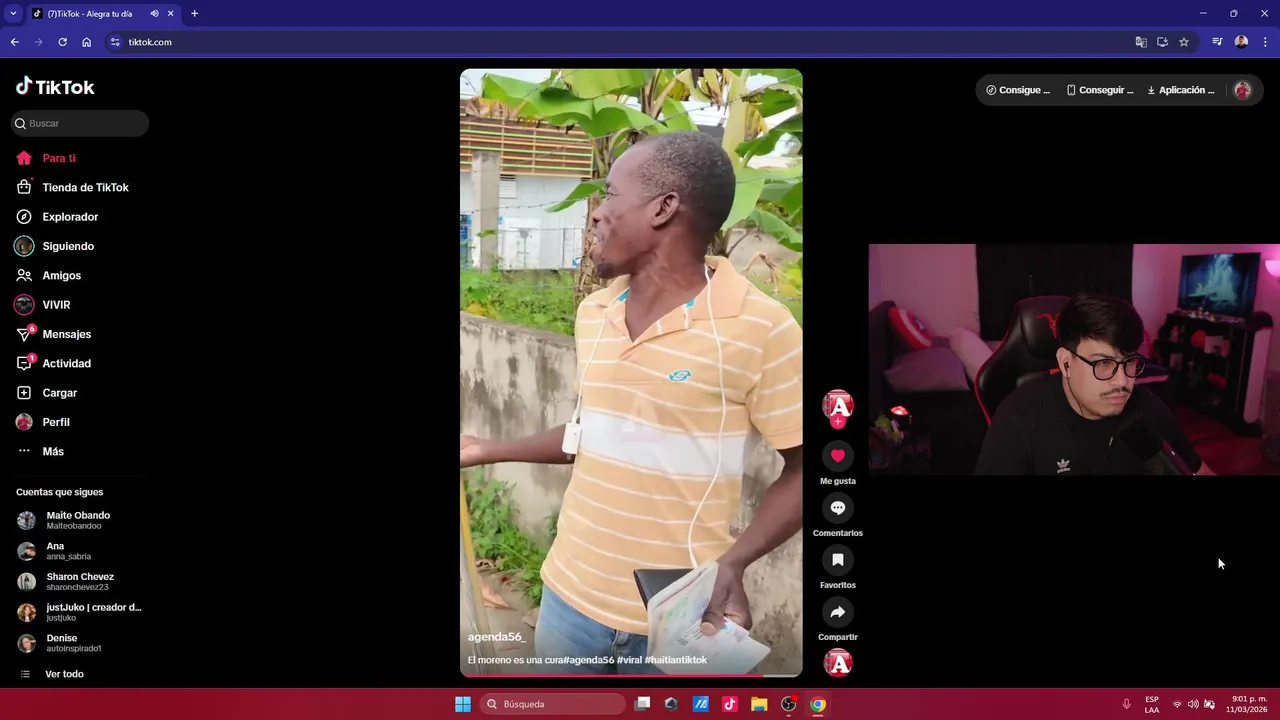Click the Conseguir app phone button
Image resolution: width=1280 pixels, height=720 pixels.
[x=1100, y=90]
